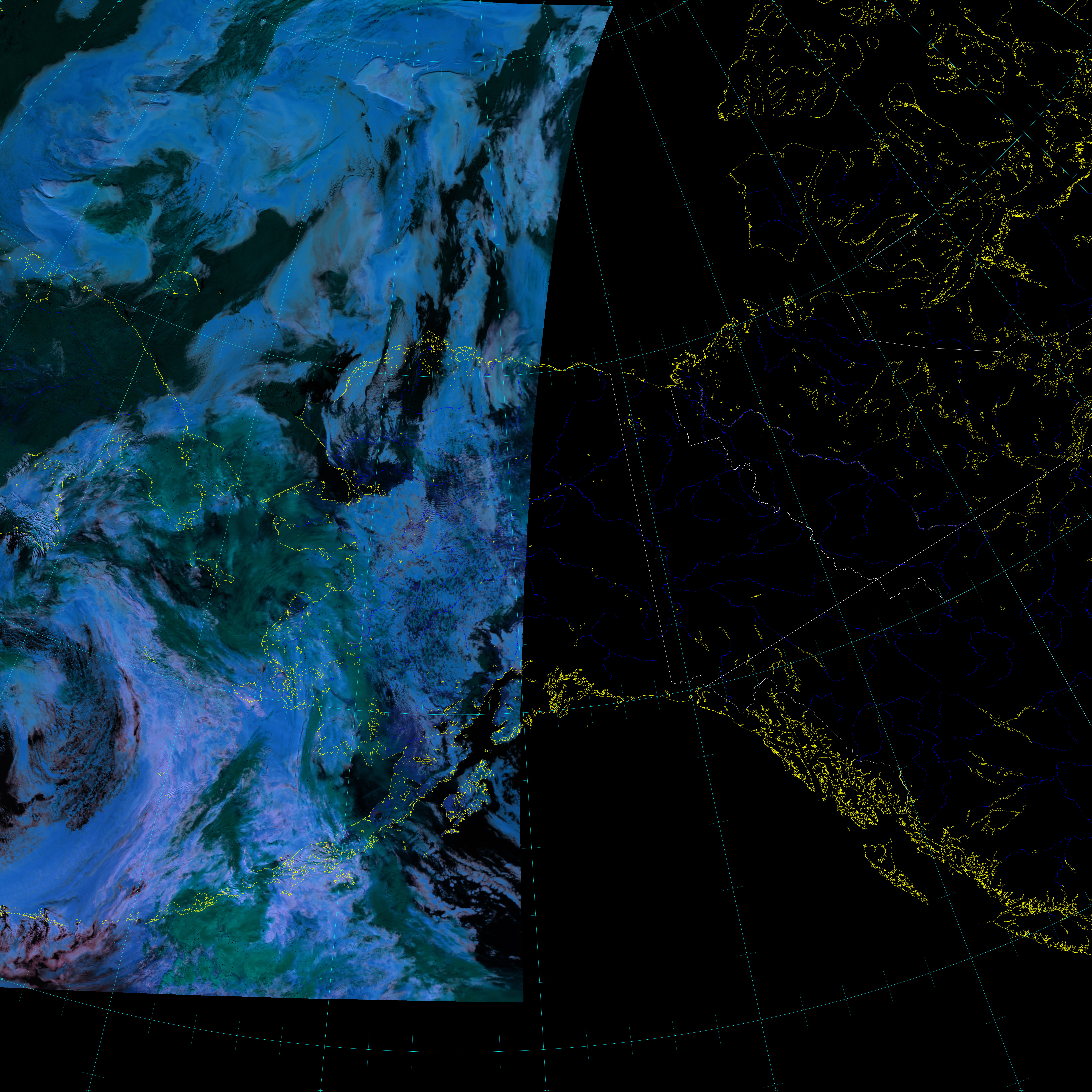Click the "170W" longitude label at bottom
The image size is (1092, 1092).
coord(89,1090)
